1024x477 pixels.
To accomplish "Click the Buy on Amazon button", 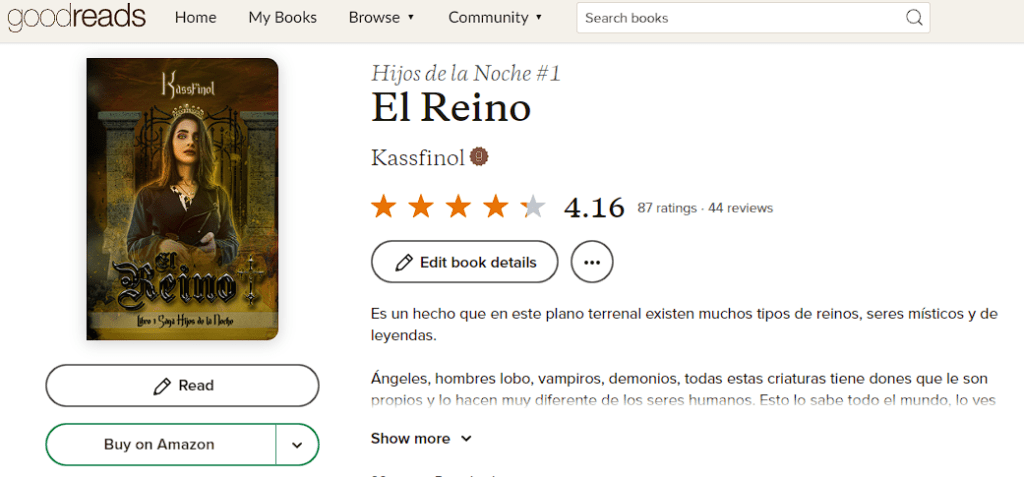I will coord(160,444).
